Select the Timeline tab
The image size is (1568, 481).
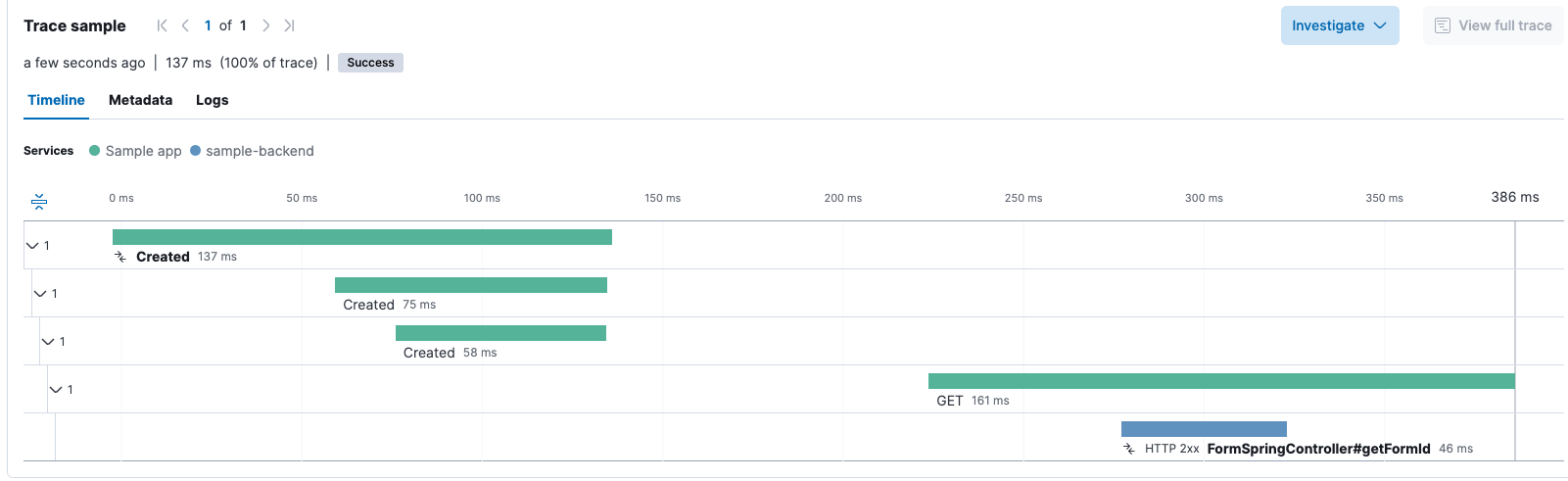(56, 100)
